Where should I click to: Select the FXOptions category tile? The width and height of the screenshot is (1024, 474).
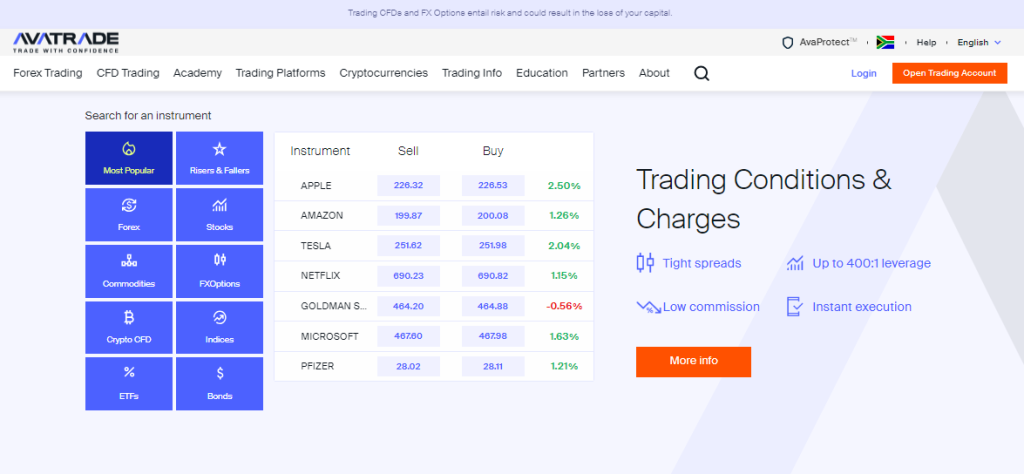click(219, 272)
